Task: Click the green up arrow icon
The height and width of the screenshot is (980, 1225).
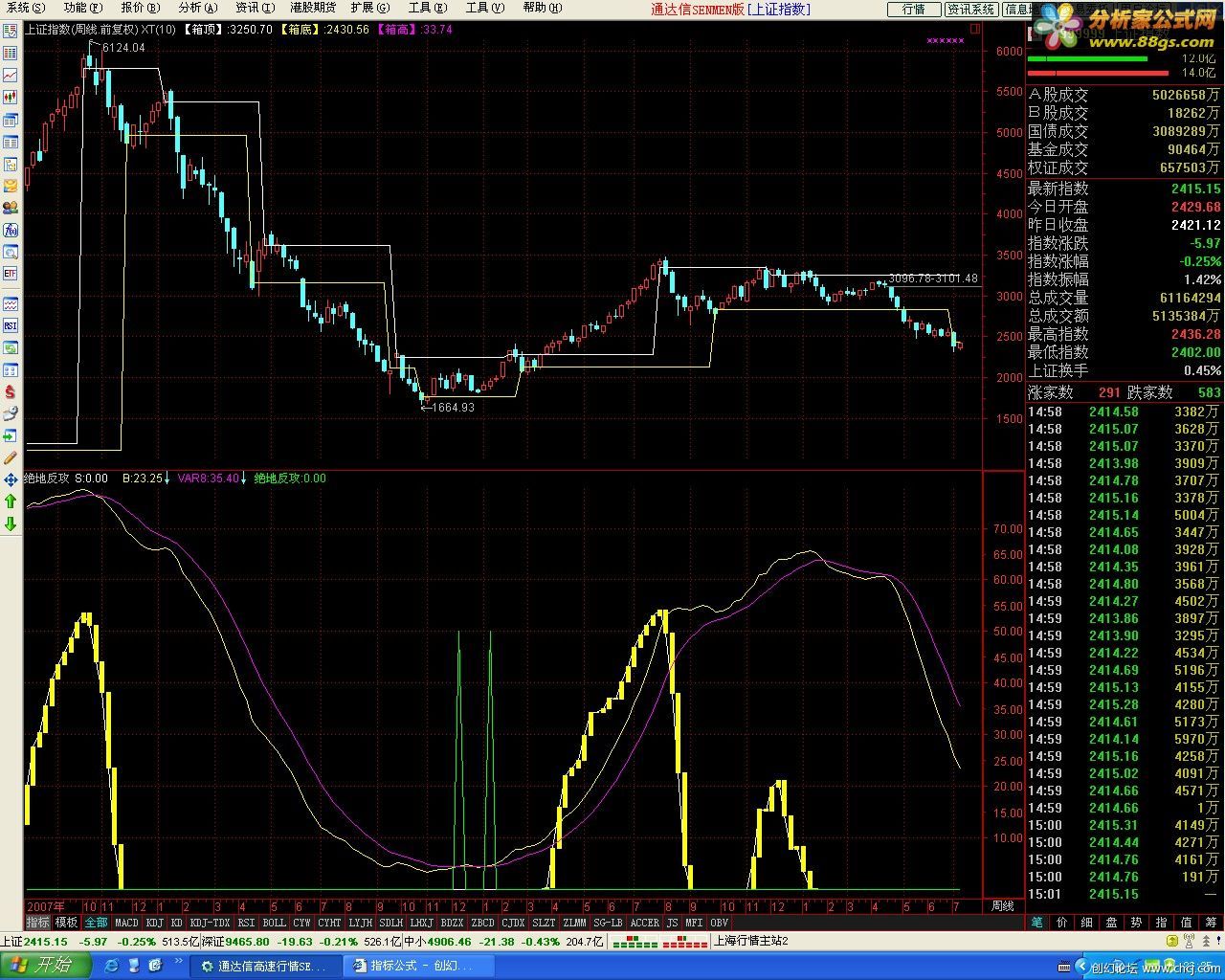Action: point(11,501)
